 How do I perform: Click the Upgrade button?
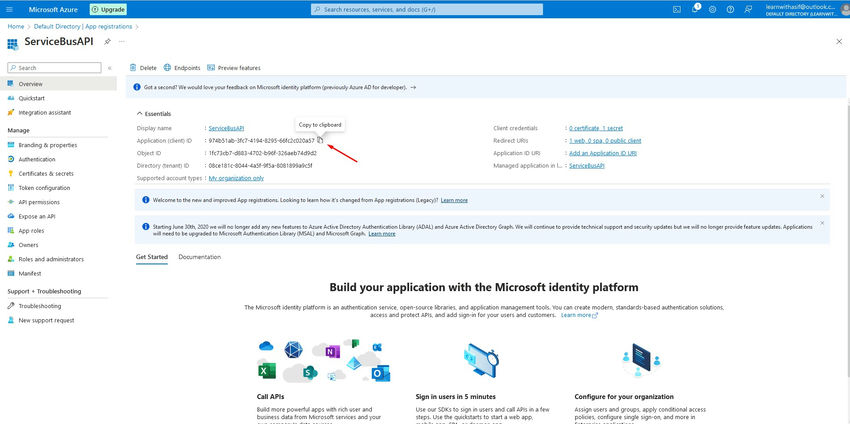point(108,9)
